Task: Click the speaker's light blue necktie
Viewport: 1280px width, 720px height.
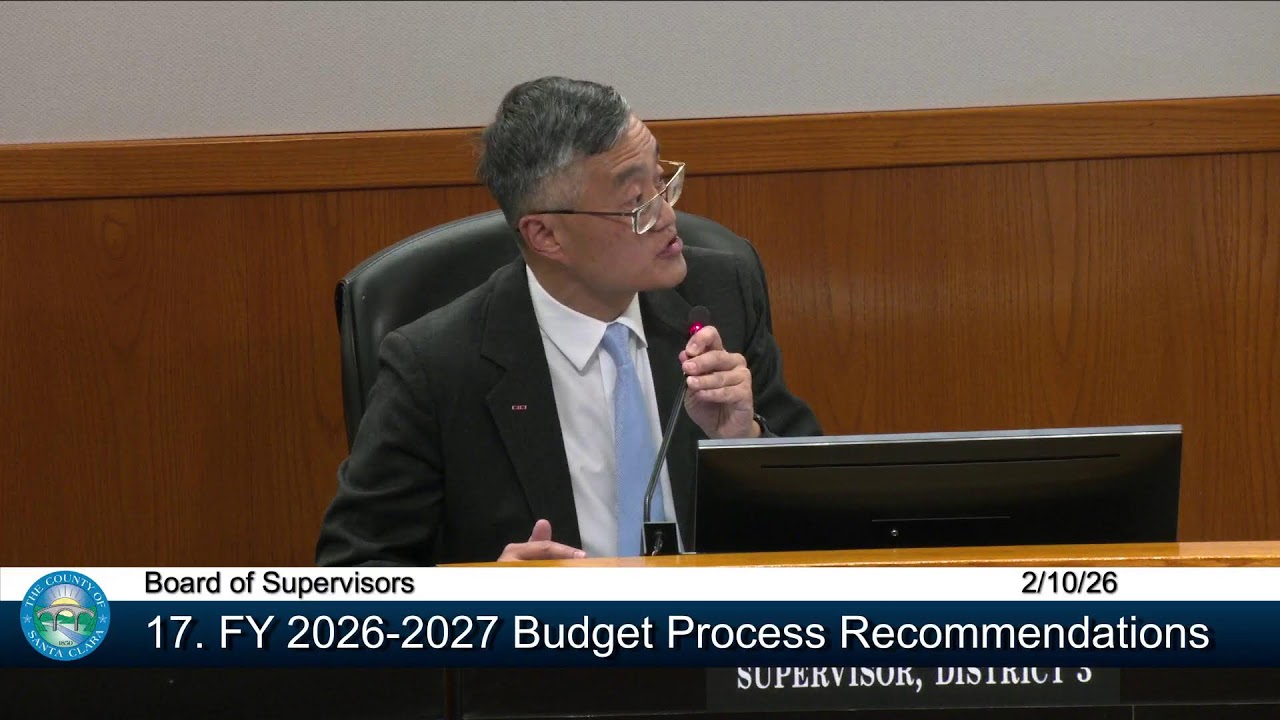Action: (x=630, y=437)
